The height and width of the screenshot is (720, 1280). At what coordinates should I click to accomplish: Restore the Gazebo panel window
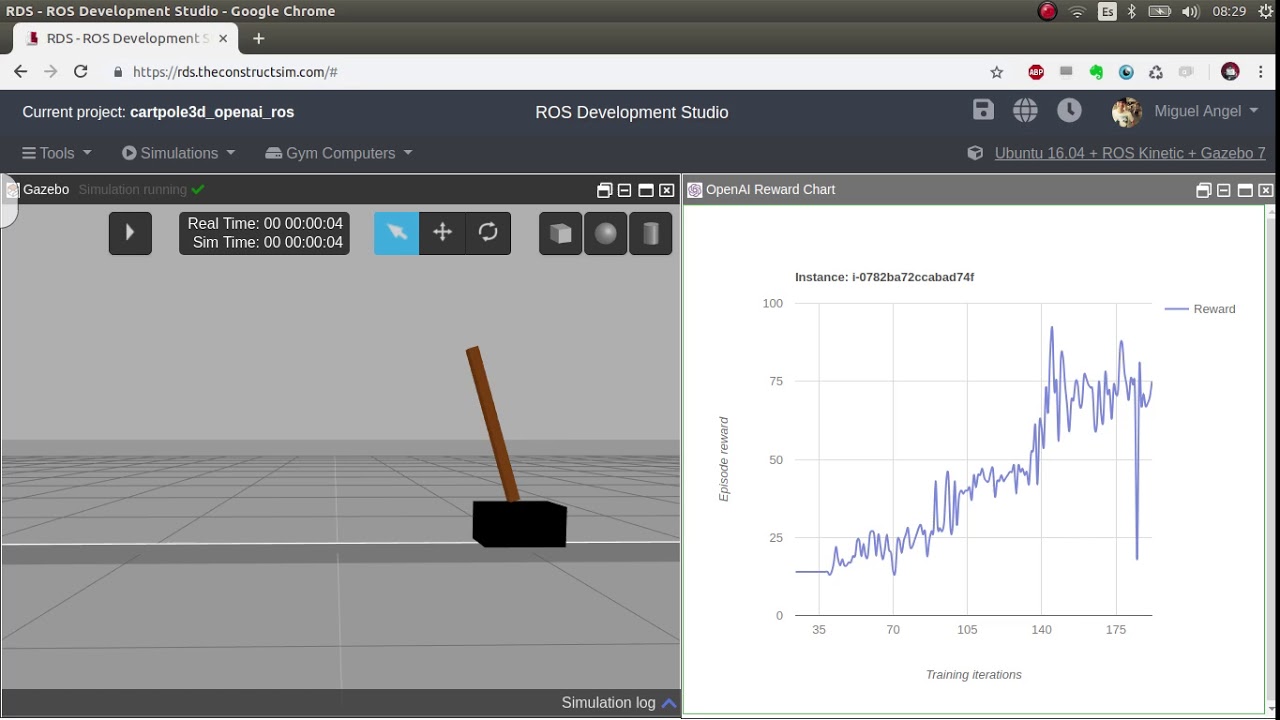pyautogui.click(x=604, y=190)
